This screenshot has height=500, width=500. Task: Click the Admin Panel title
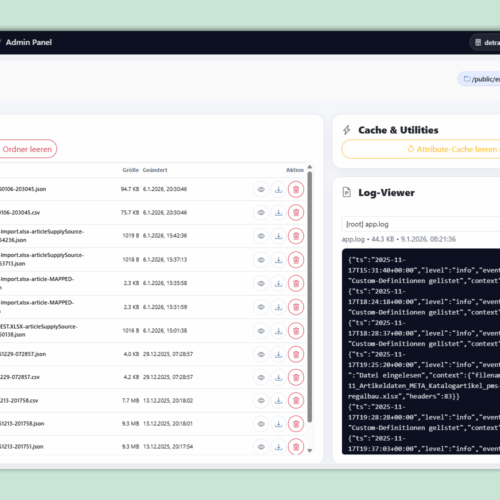[x=29, y=42]
